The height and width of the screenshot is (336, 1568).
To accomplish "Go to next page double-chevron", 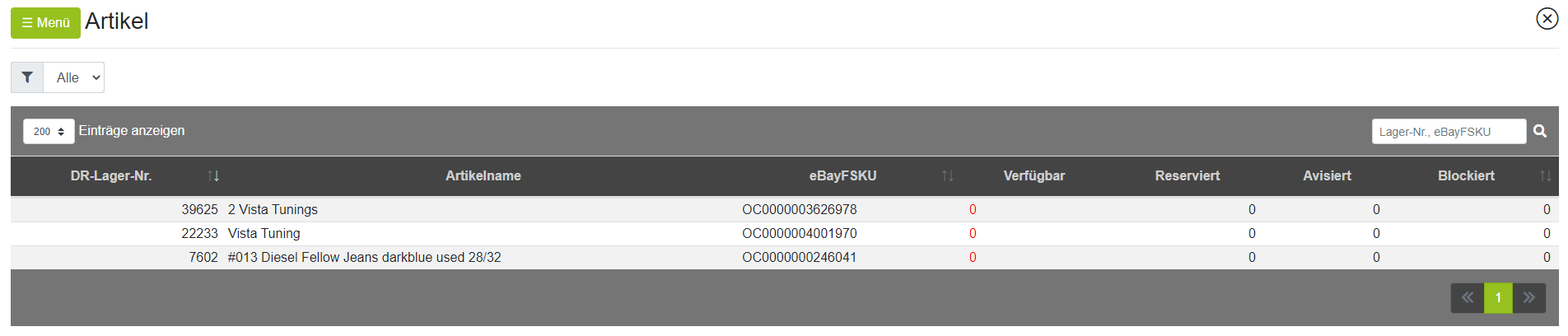I will [x=1529, y=297].
